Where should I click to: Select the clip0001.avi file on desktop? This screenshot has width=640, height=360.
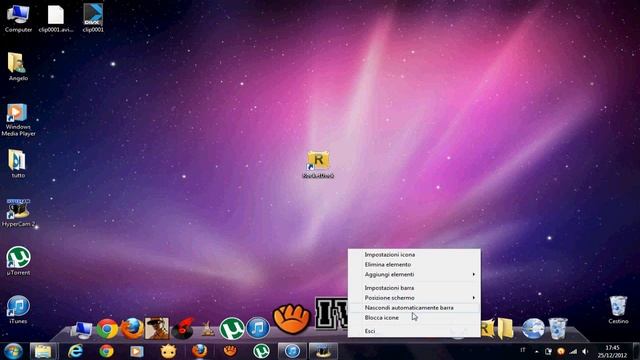pos(56,18)
